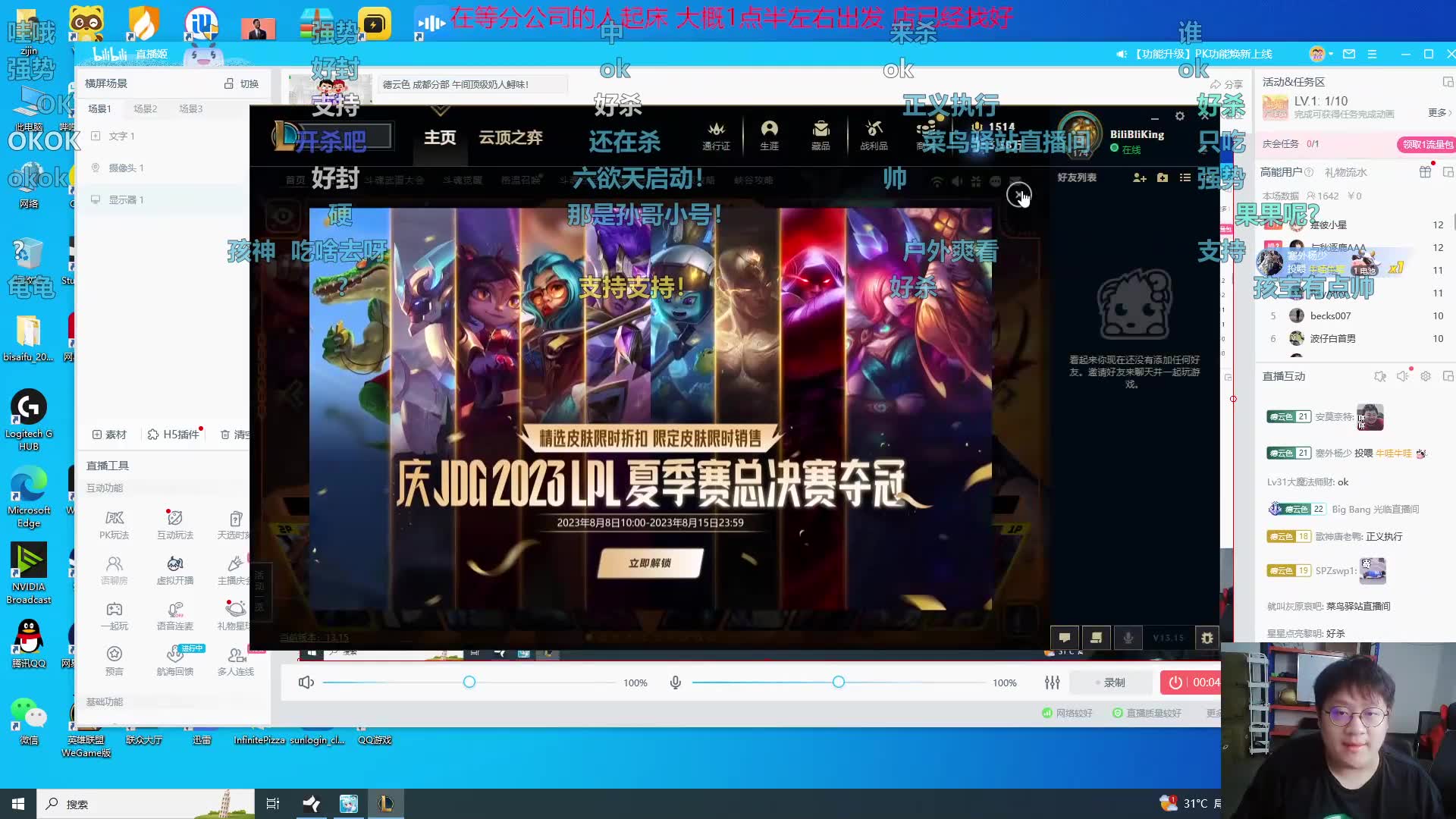Click the 分享 share link

(x=1226, y=84)
